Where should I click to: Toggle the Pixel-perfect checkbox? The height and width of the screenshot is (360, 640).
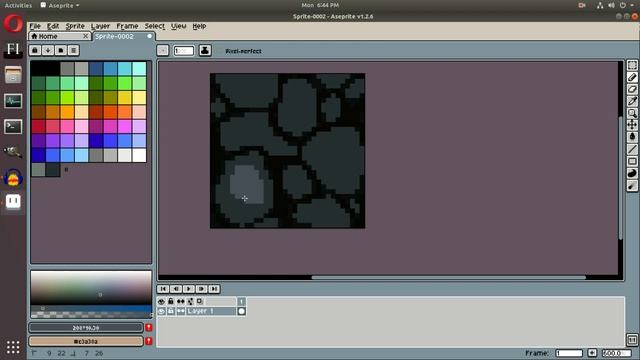tap(243, 51)
